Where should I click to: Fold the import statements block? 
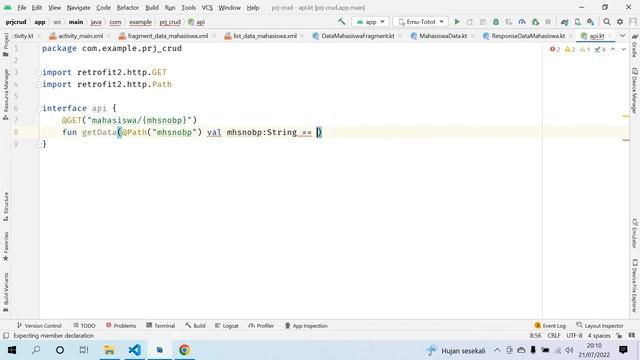38,72
